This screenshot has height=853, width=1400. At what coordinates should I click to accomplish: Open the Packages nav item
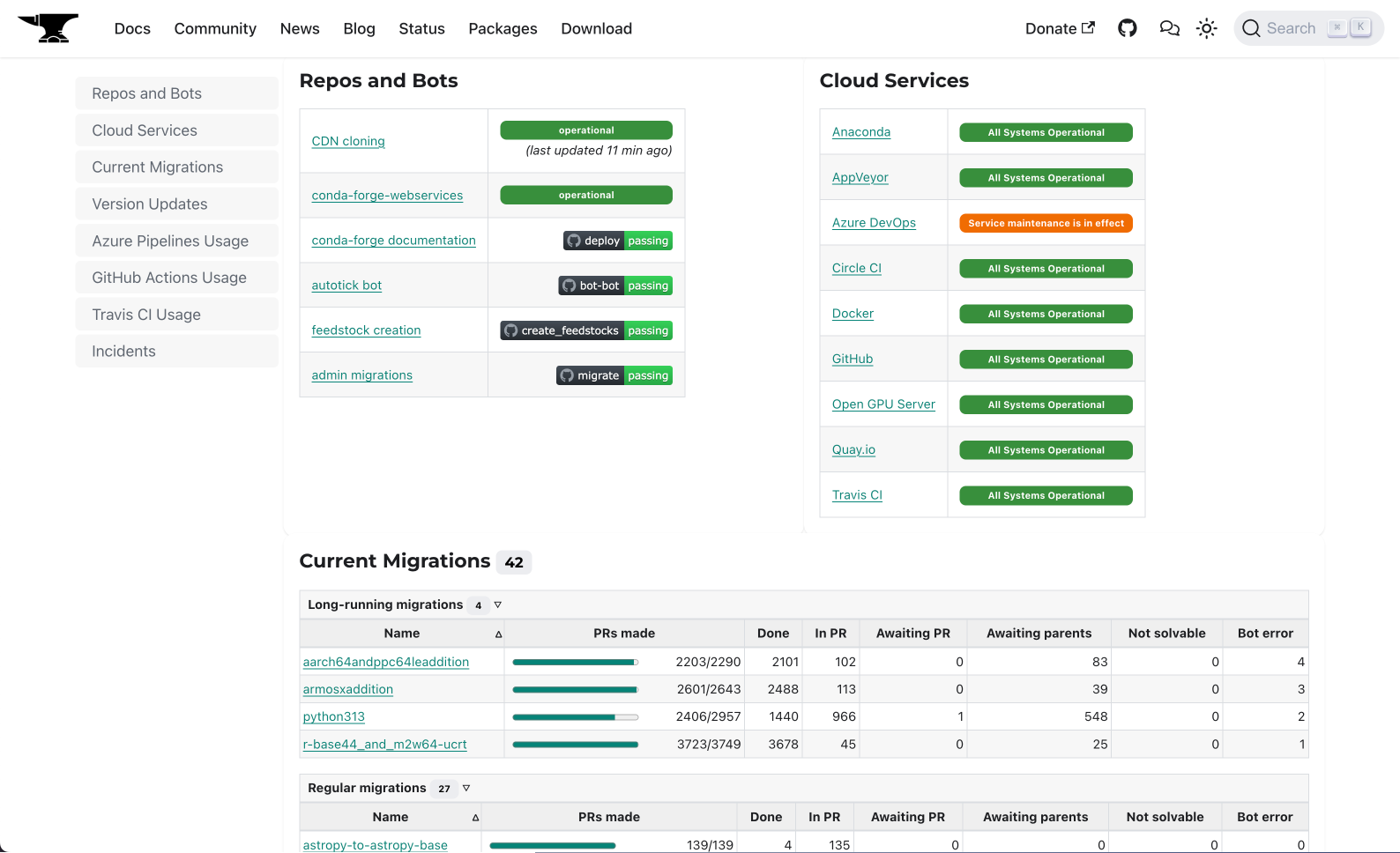503,28
